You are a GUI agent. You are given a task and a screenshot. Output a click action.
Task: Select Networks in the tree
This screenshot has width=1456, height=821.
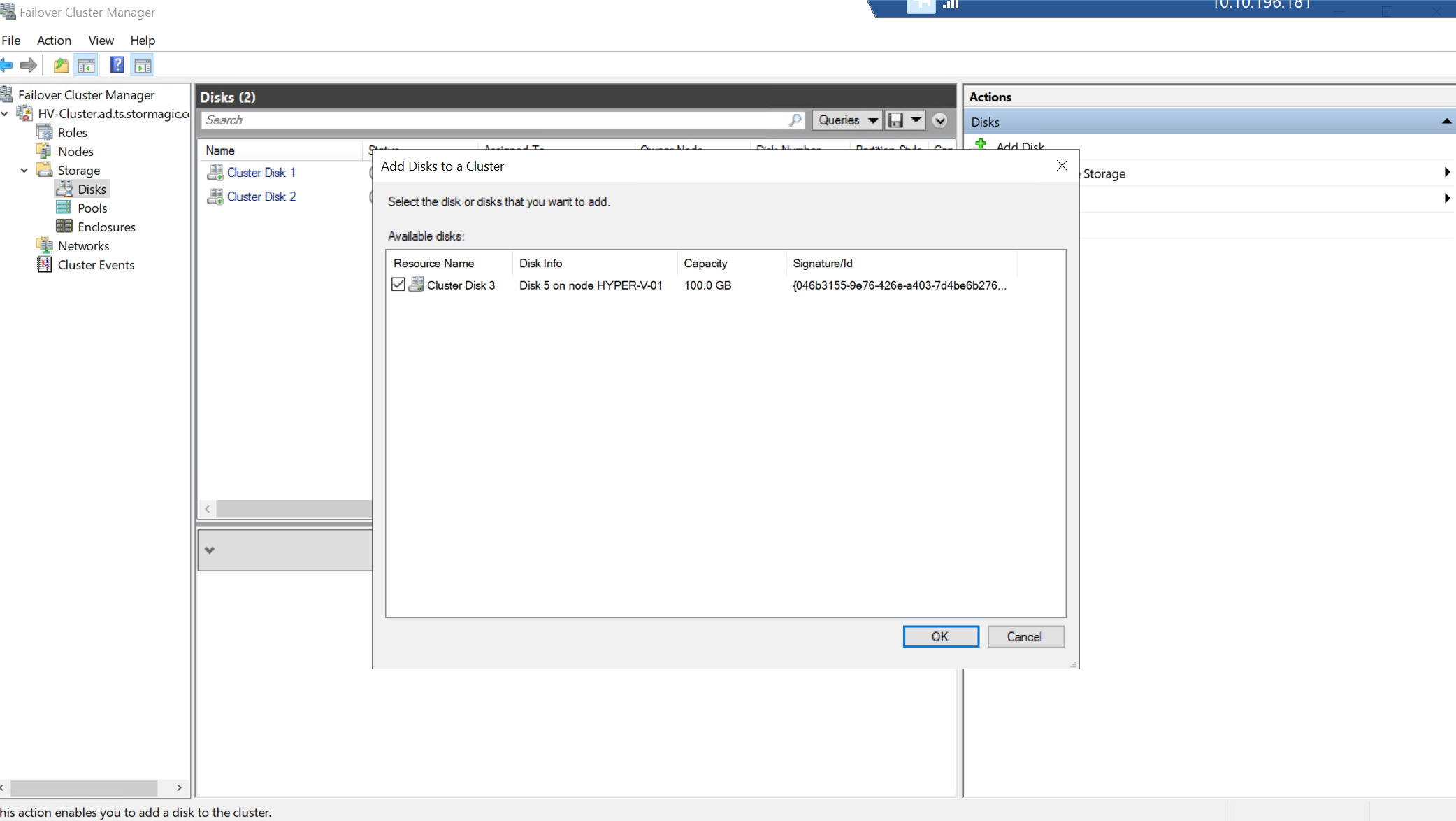(84, 245)
